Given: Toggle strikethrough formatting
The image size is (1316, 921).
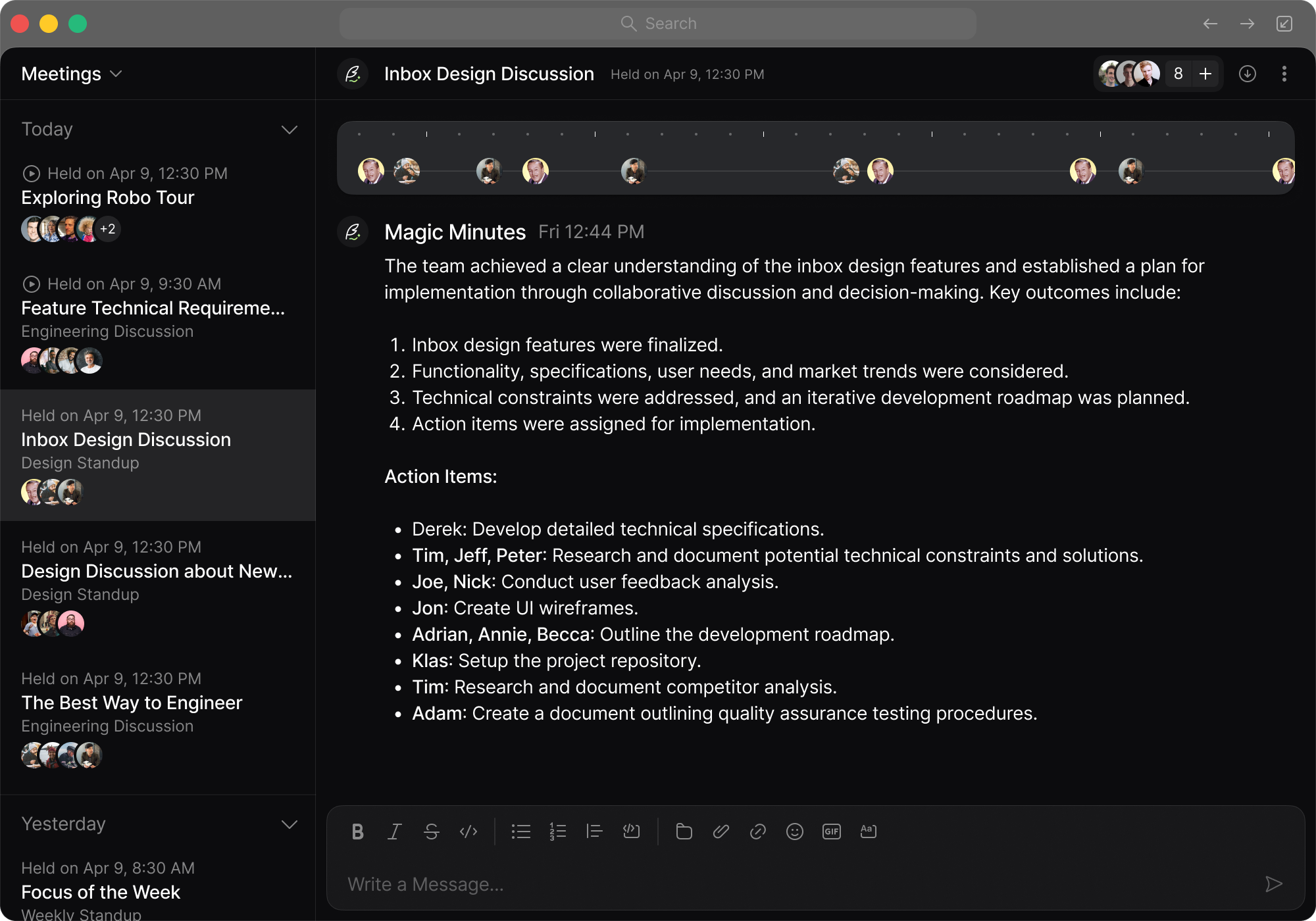Looking at the screenshot, I should tap(431, 832).
